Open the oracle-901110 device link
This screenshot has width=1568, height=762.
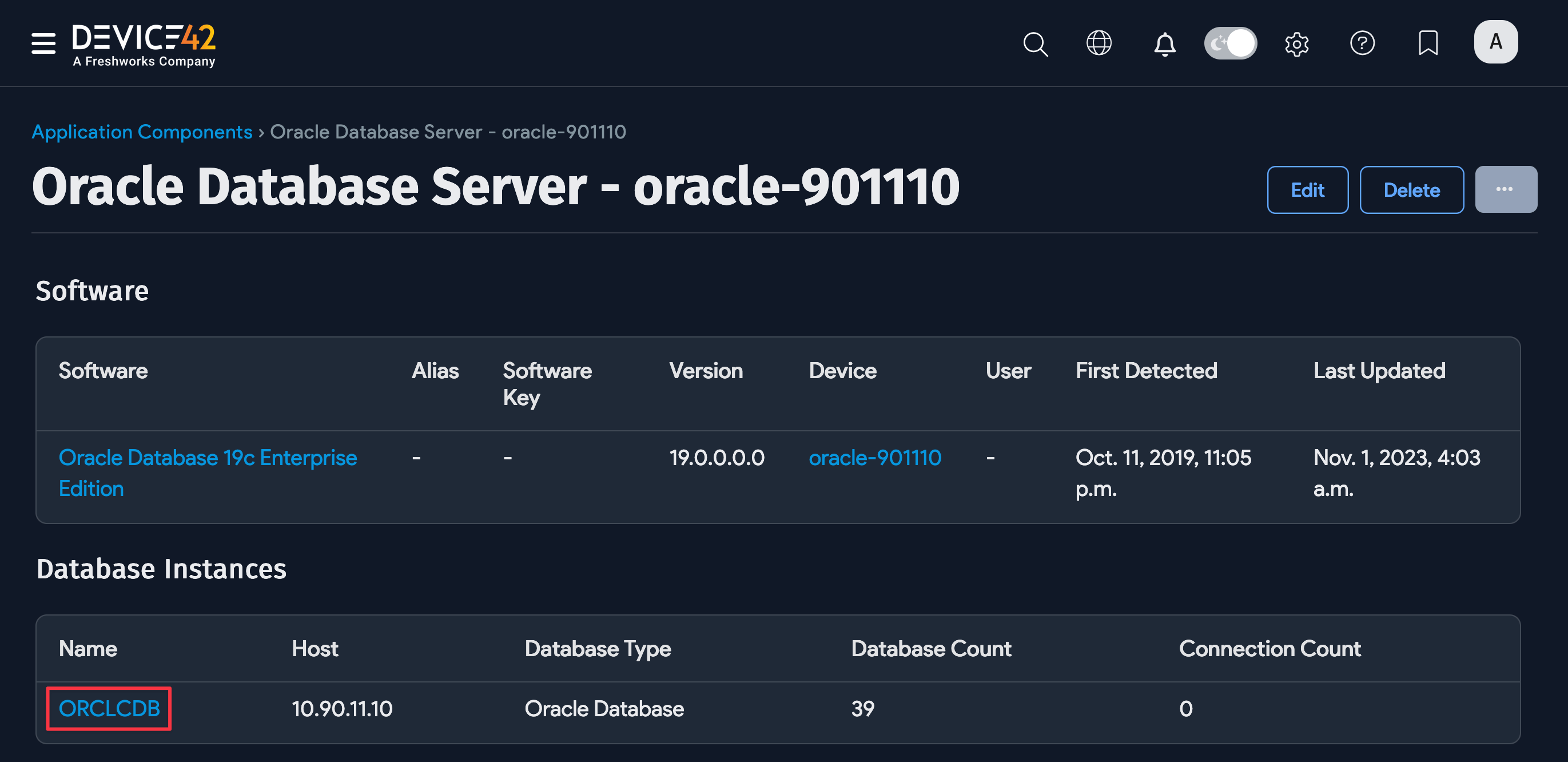point(875,458)
